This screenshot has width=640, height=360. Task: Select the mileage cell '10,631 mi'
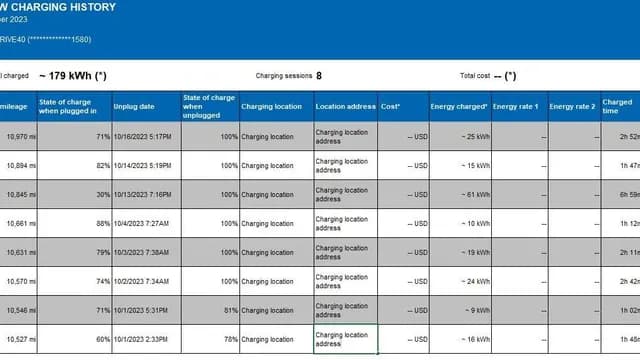18,252
